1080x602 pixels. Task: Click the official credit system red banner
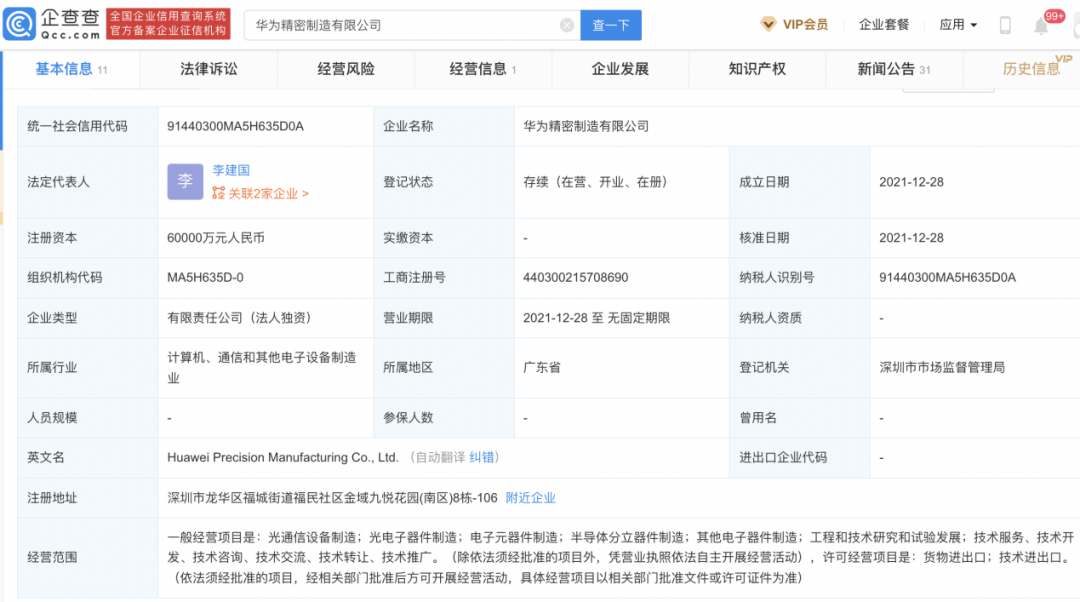point(168,24)
